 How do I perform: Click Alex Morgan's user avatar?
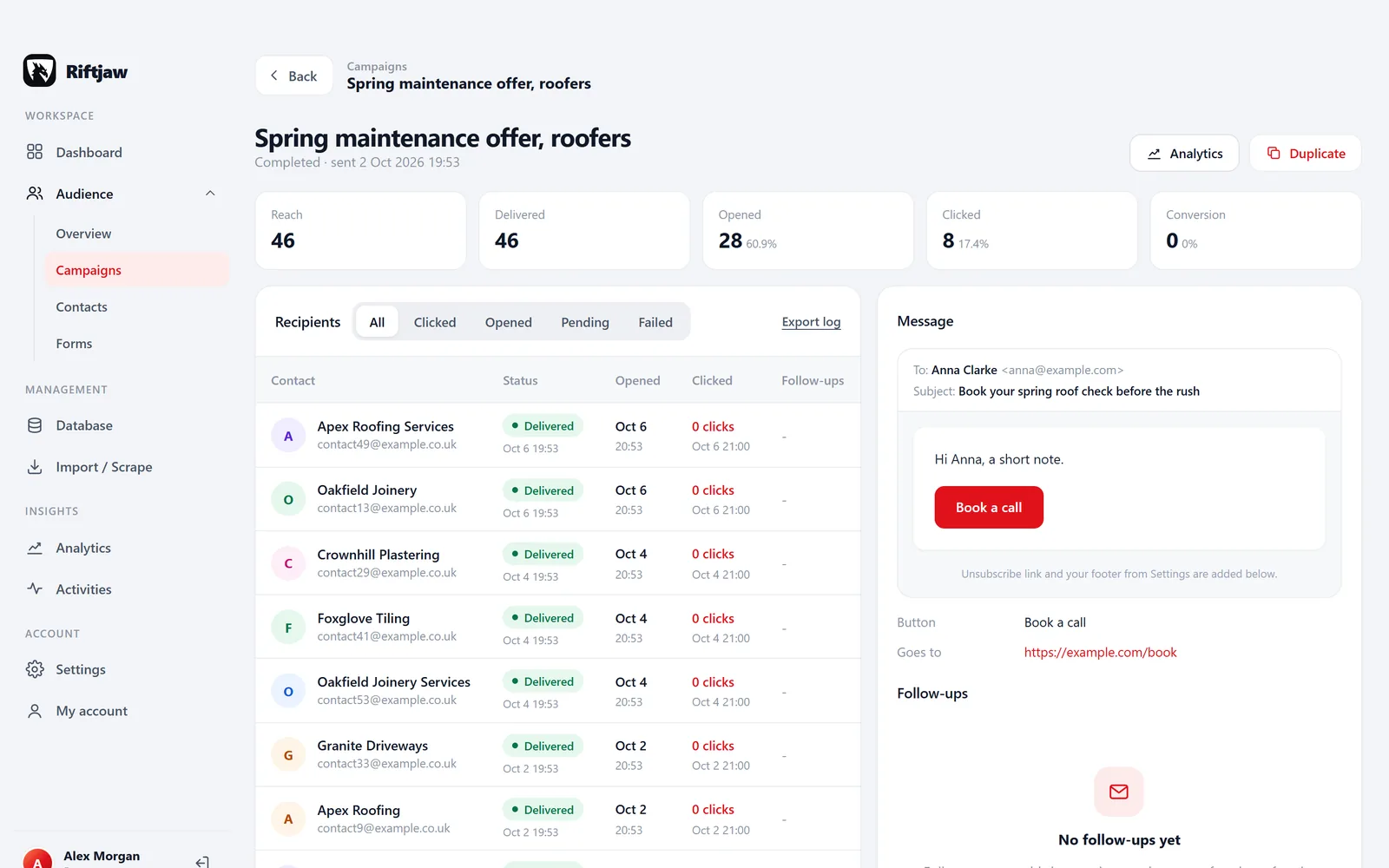(37, 859)
